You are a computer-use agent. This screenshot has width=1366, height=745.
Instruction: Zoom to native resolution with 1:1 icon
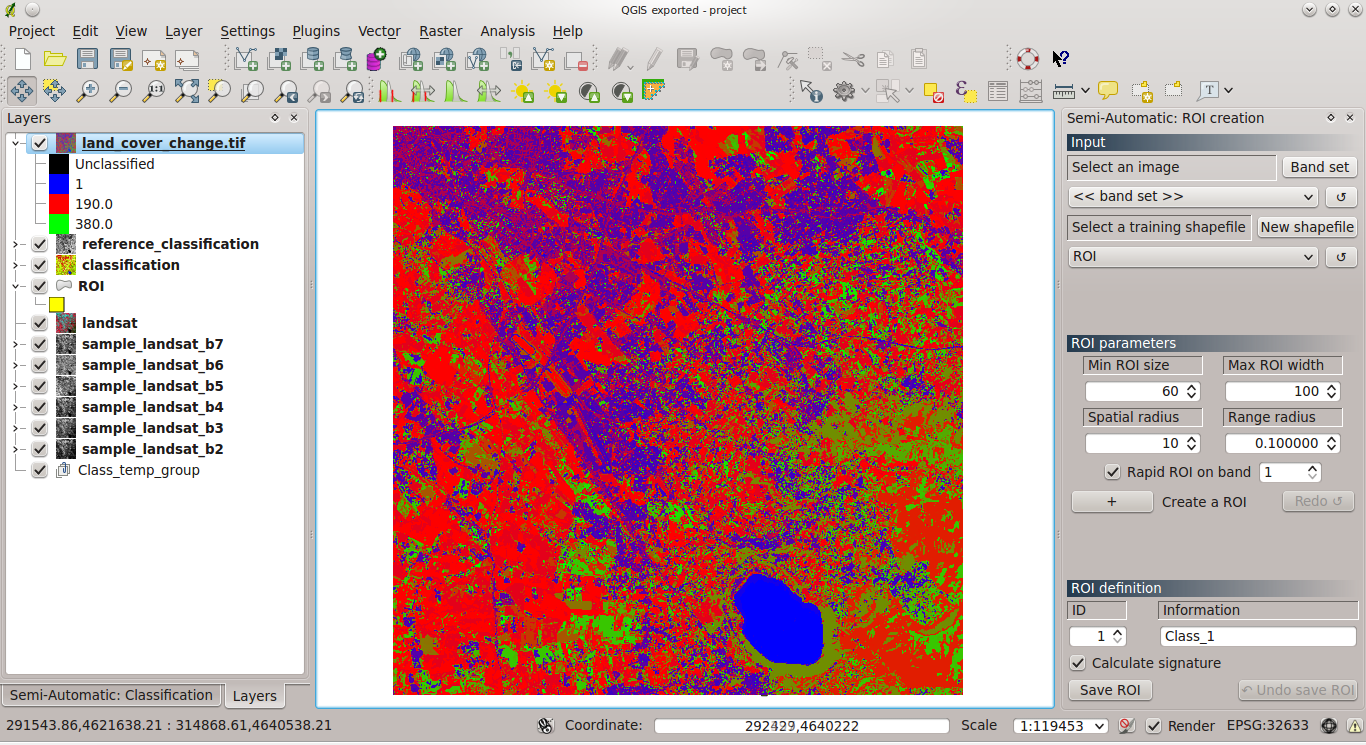click(x=154, y=90)
